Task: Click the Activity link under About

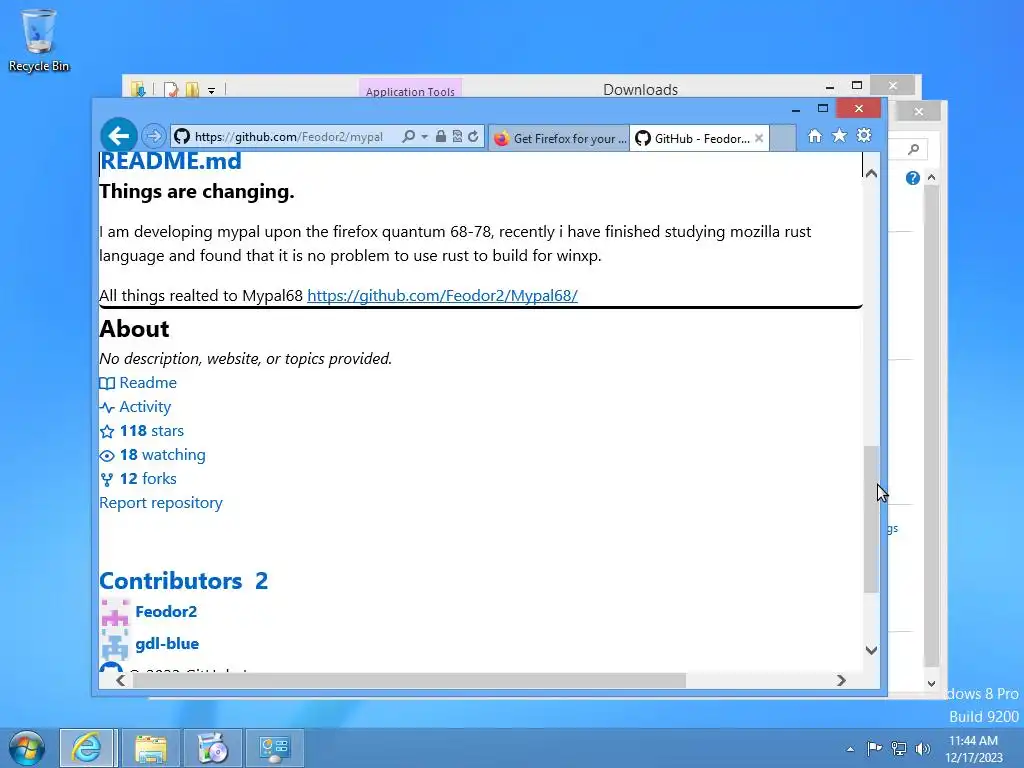Action: (x=145, y=407)
